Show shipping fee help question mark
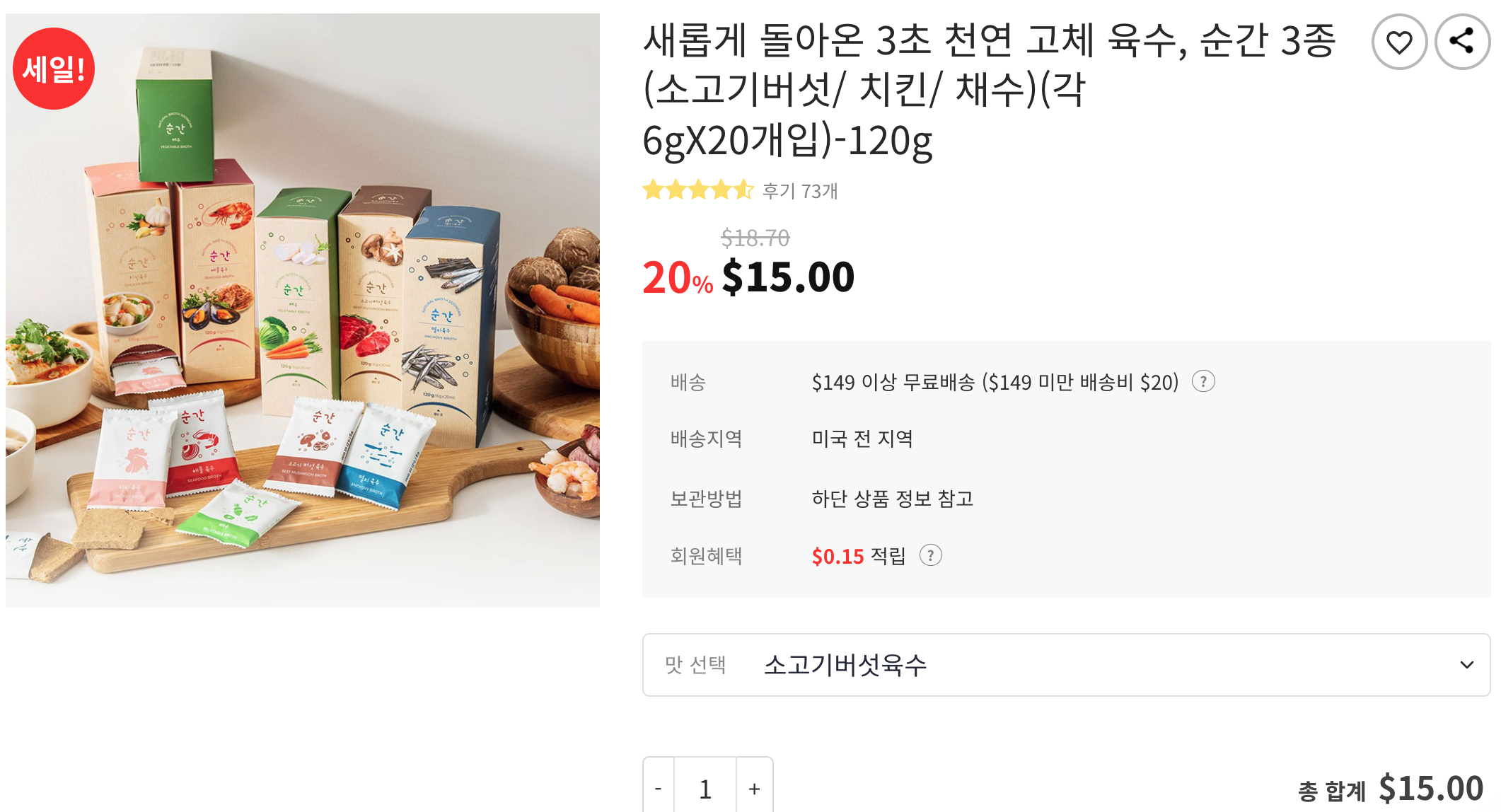This screenshot has width=1501, height=812. click(x=1203, y=382)
